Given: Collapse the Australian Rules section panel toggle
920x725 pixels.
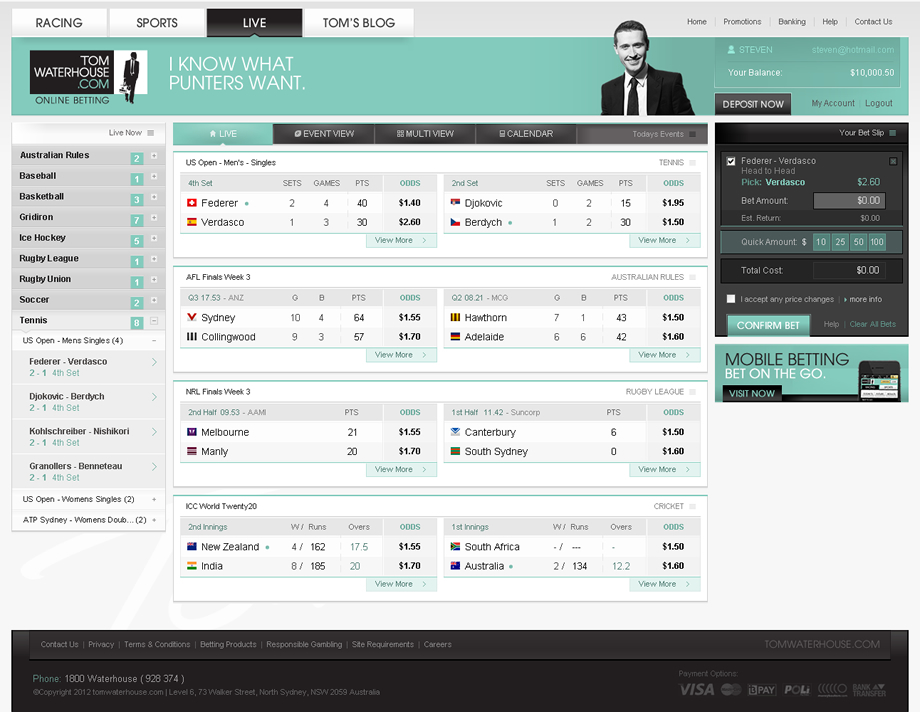Looking at the screenshot, I should click(692, 277).
